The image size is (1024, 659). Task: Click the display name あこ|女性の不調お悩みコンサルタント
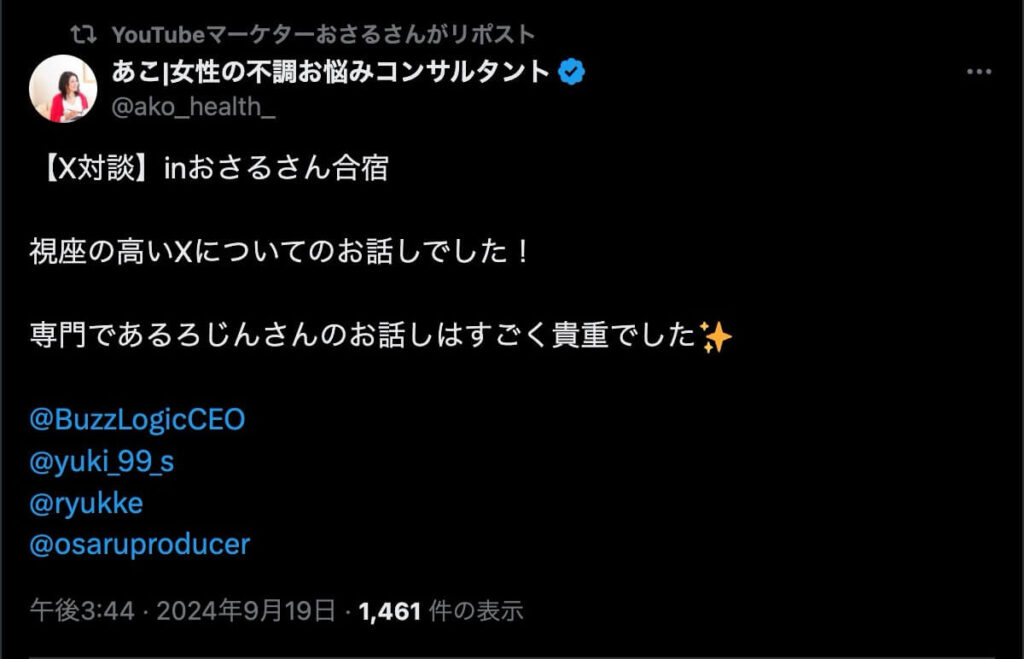pos(331,73)
